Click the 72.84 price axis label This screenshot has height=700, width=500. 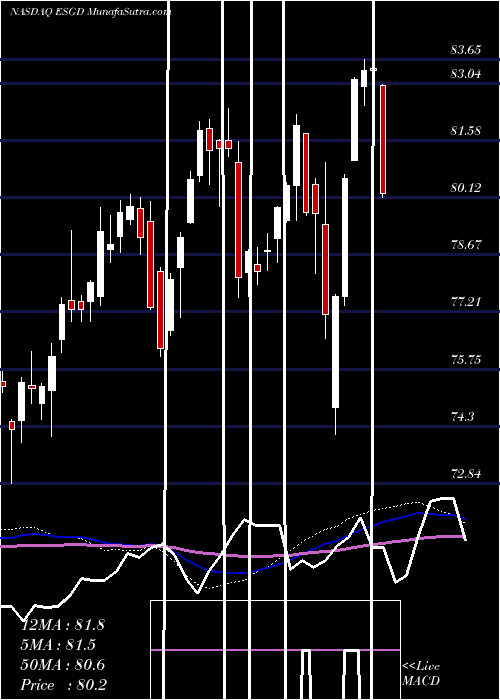[466, 474]
